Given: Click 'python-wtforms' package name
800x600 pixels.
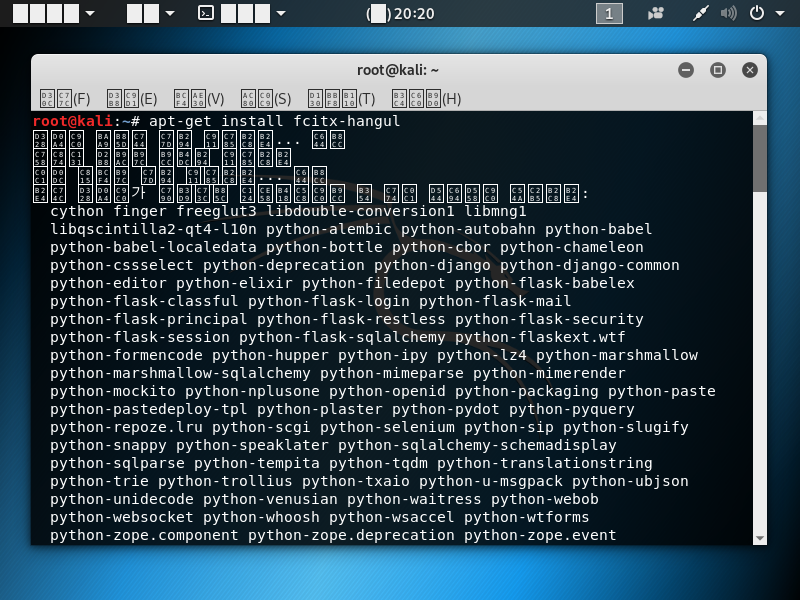Looking at the screenshot, I should (x=527, y=517).
